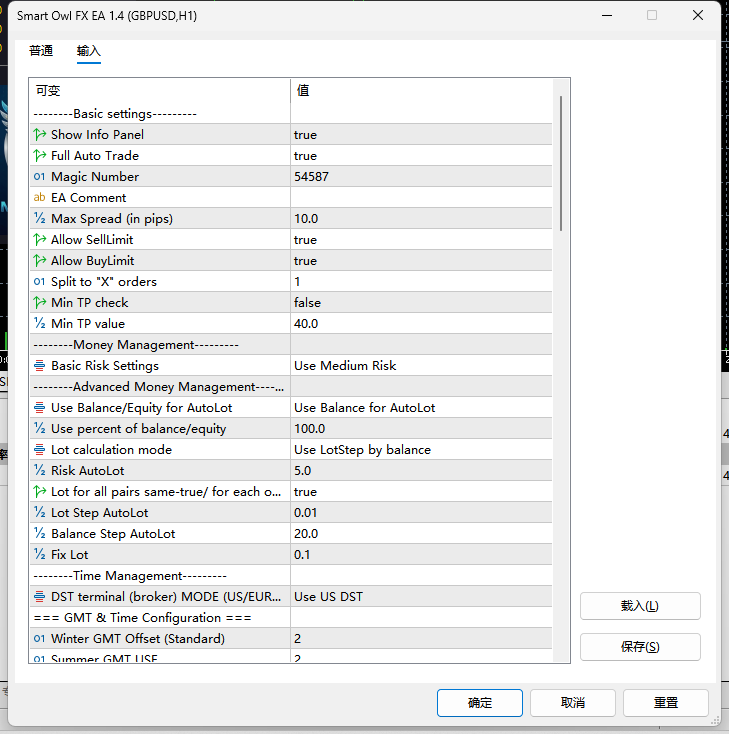Switch to the 输入 tab
Screen dimensions: 729x734
(x=89, y=51)
